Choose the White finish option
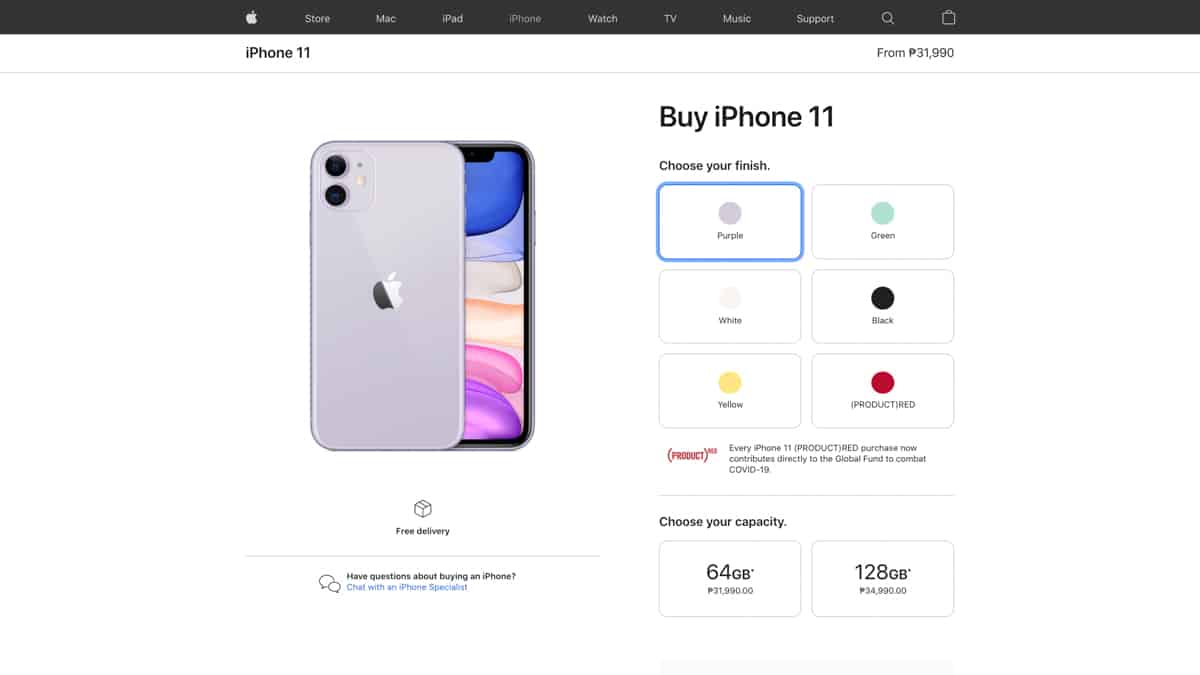The width and height of the screenshot is (1200, 675). tap(730, 306)
